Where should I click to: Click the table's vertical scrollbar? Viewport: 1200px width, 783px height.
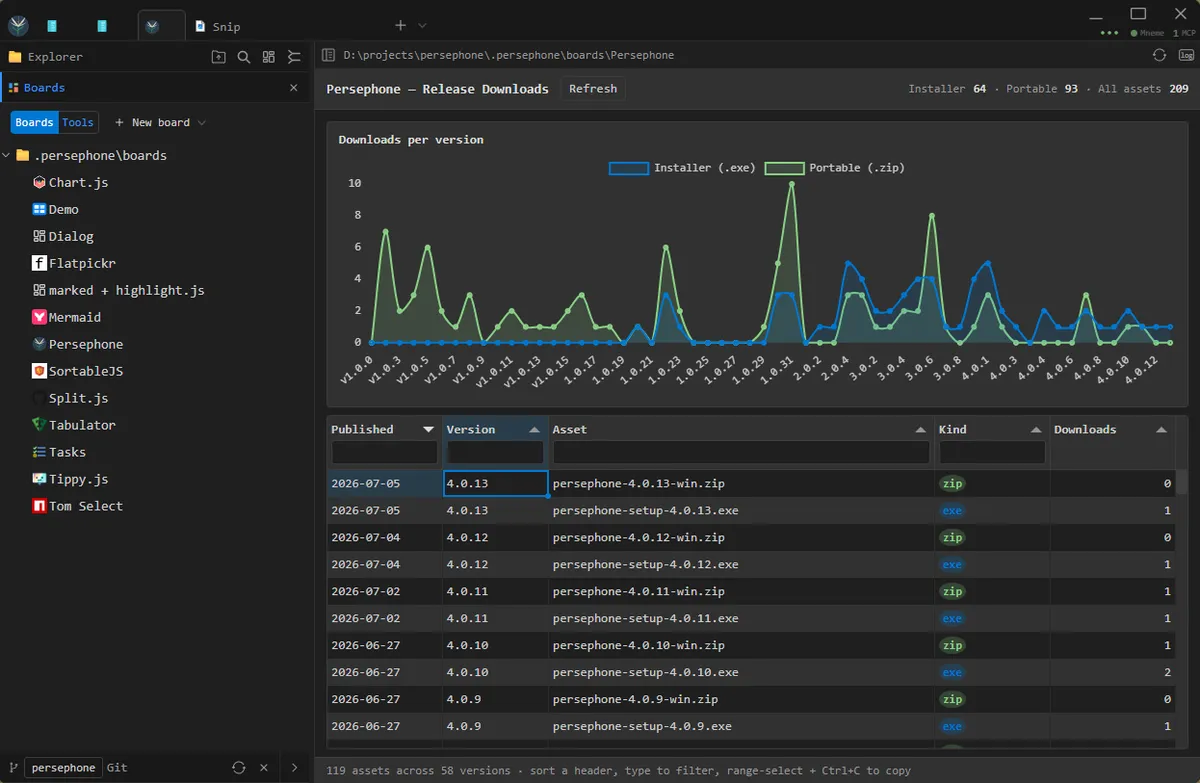[x=1182, y=610]
